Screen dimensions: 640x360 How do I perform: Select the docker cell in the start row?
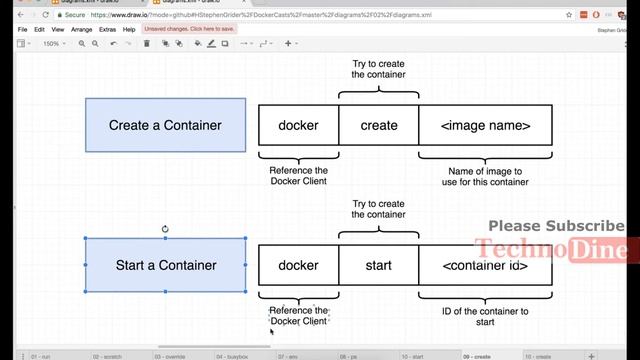click(298, 265)
